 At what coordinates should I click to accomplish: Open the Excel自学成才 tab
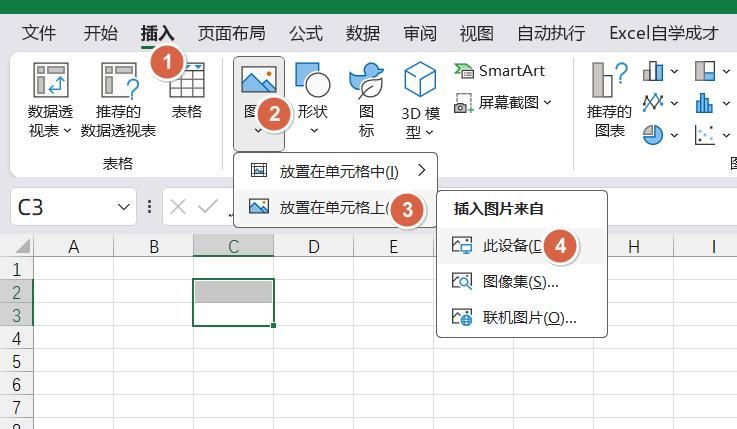pos(664,33)
